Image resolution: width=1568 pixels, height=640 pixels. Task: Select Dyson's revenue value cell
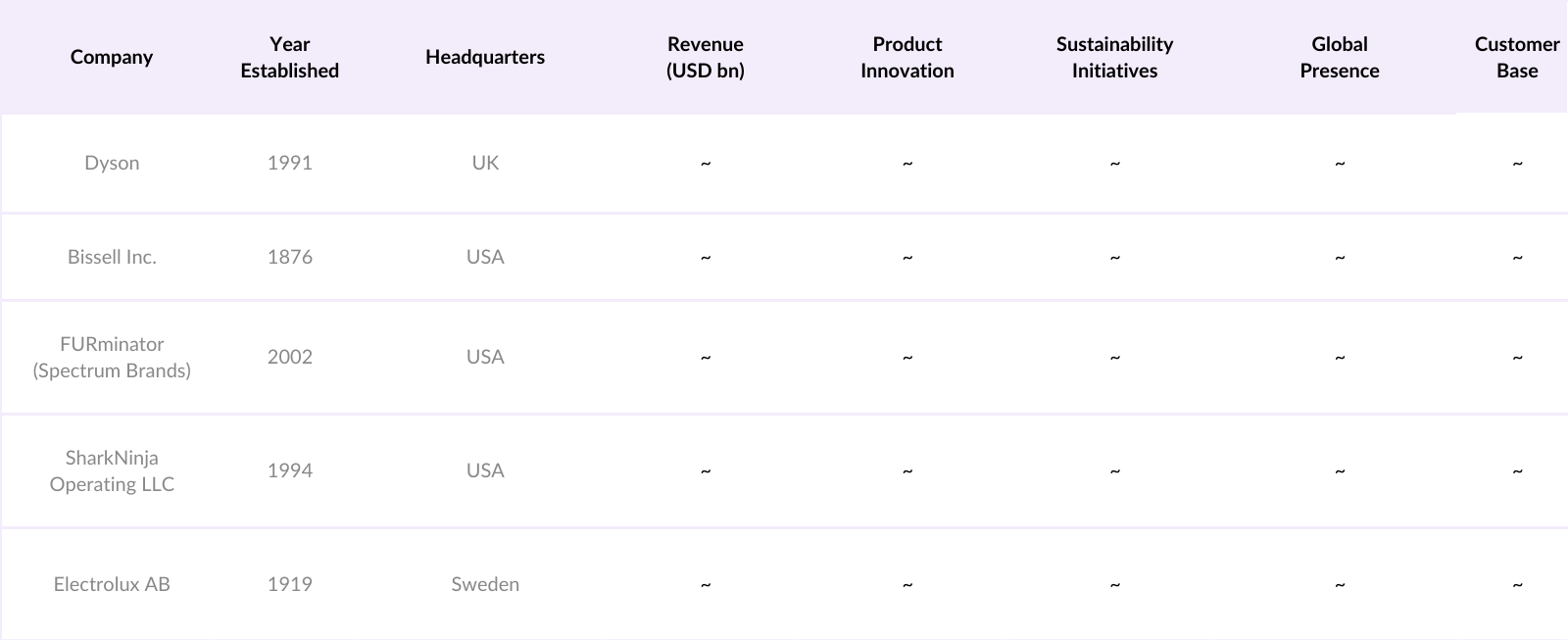pos(705,163)
